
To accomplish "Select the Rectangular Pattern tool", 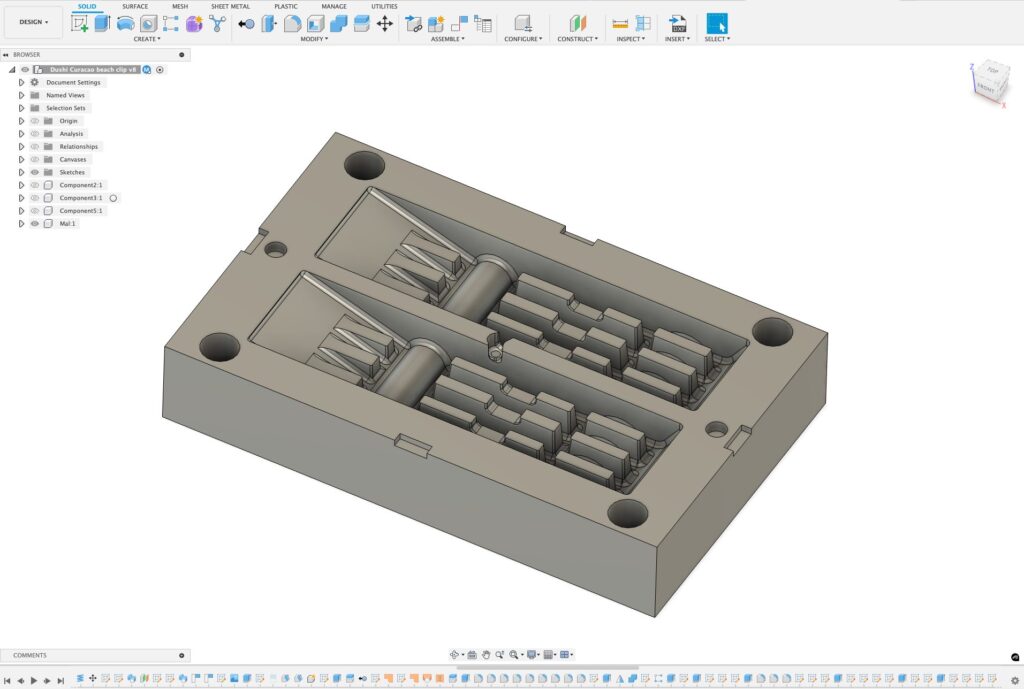I will point(171,24).
